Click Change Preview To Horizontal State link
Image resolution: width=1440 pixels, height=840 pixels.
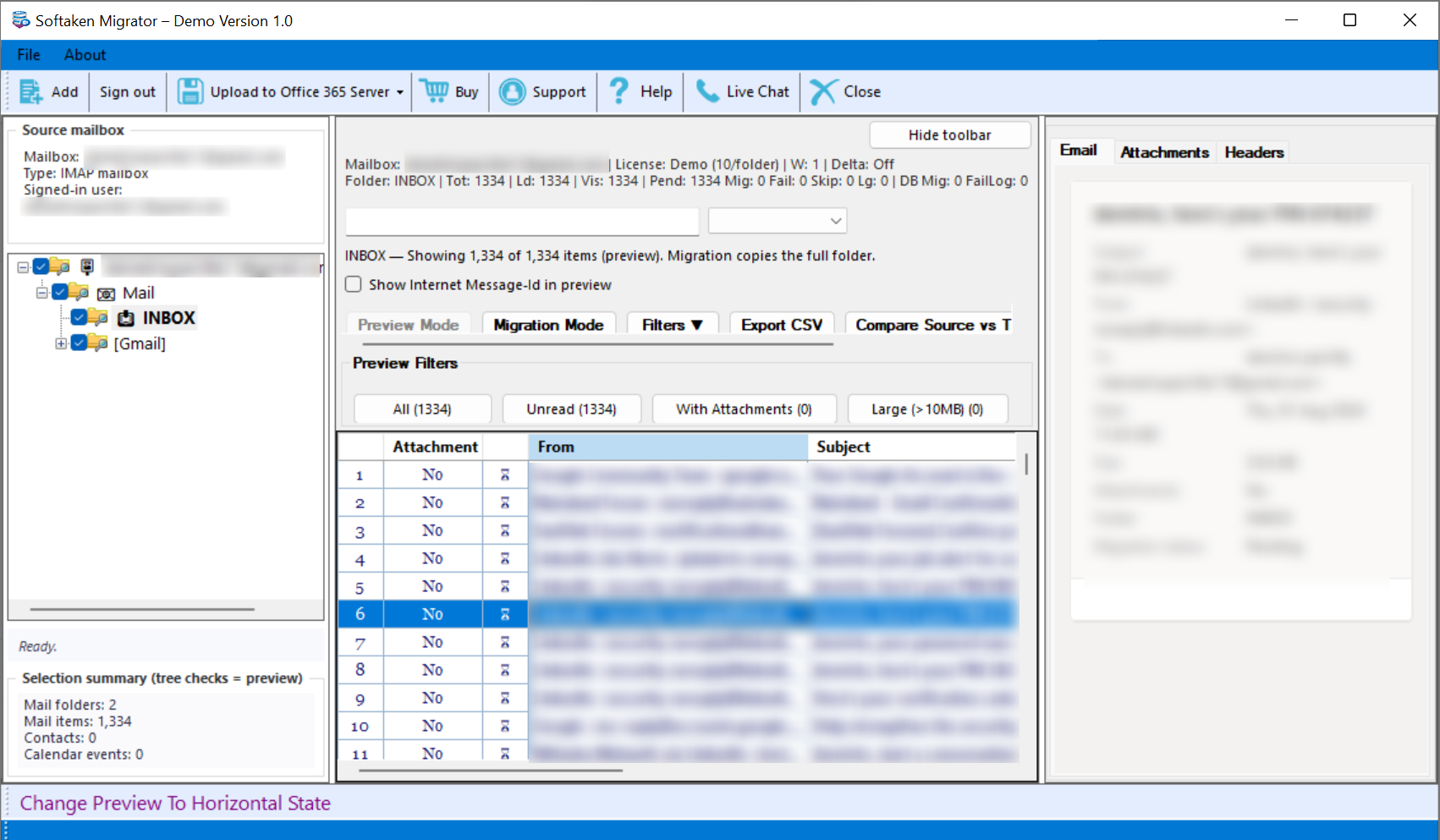[175, 803]
